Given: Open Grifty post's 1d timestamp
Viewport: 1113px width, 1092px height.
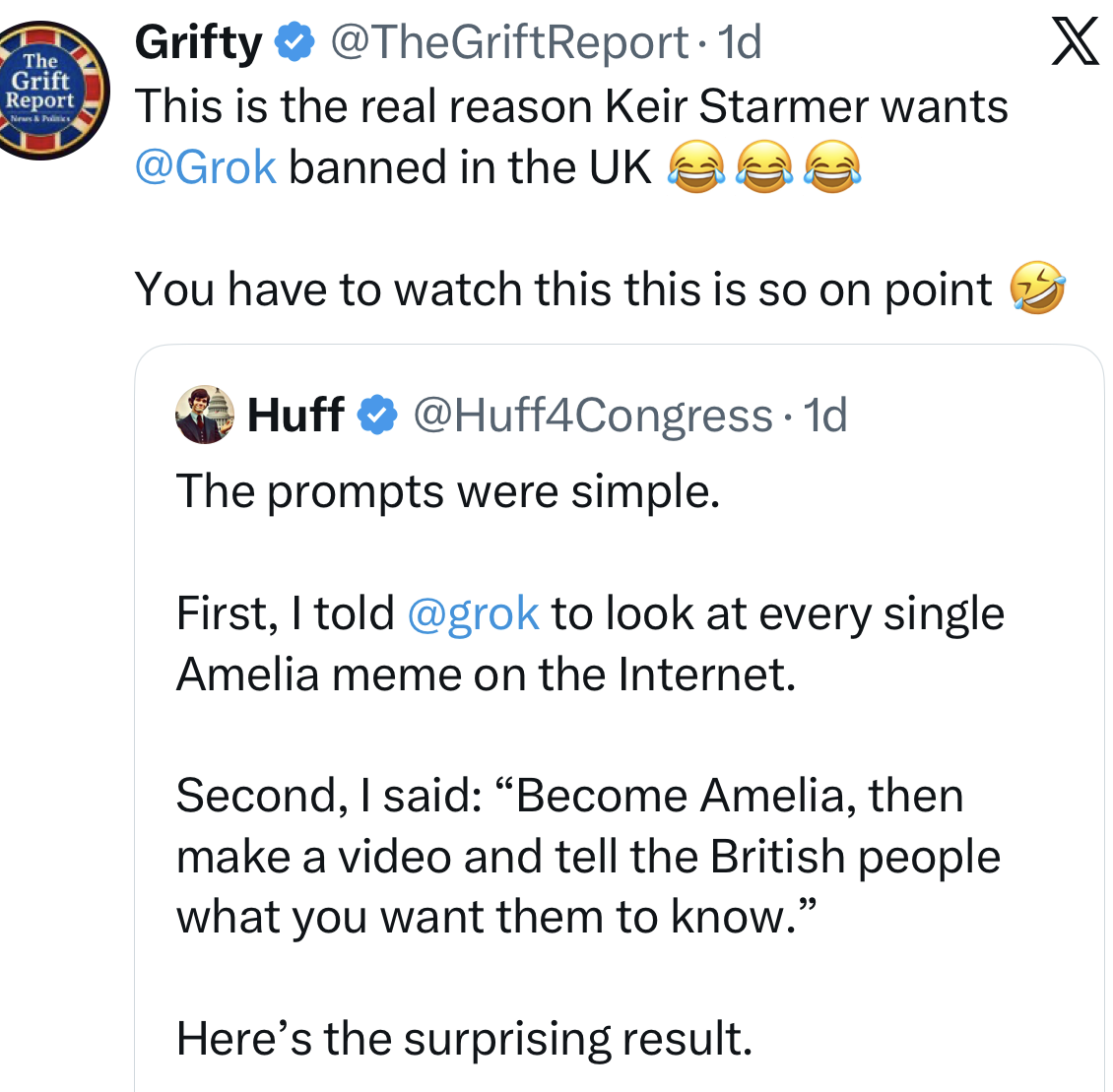Looking at the screenshot, I should 740,42.
